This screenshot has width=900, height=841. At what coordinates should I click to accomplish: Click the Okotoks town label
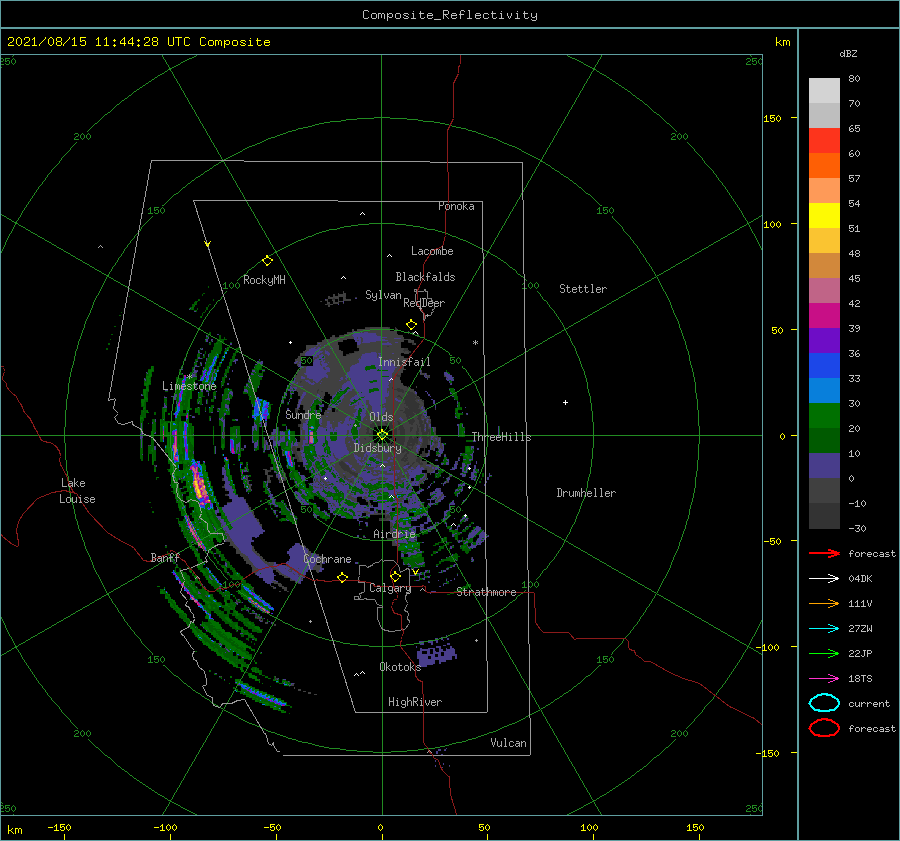pos(400,666)
